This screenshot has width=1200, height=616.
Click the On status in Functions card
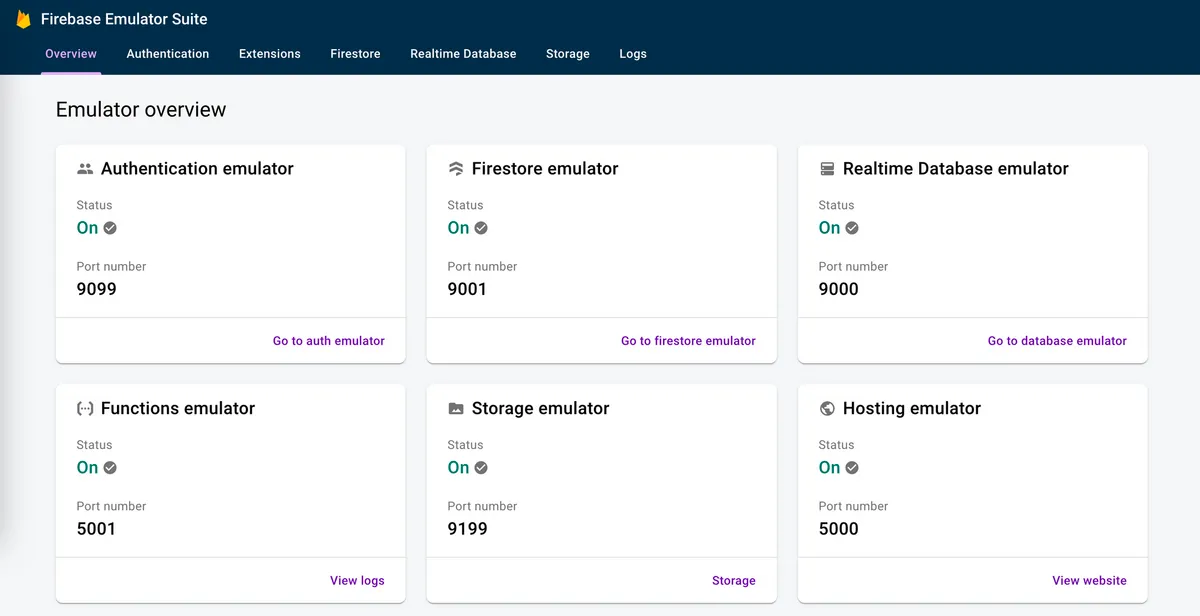pyautogui.click(x=88, y=468)
